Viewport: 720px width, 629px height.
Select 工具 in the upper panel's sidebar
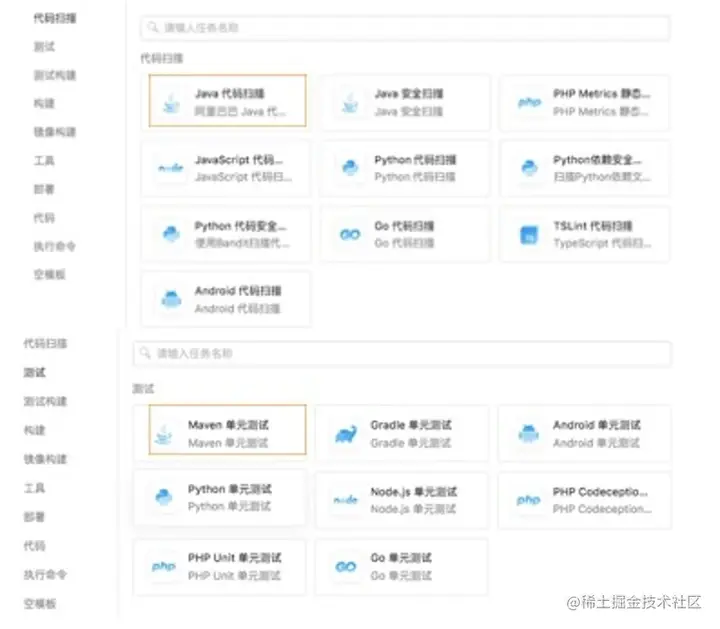45,161
